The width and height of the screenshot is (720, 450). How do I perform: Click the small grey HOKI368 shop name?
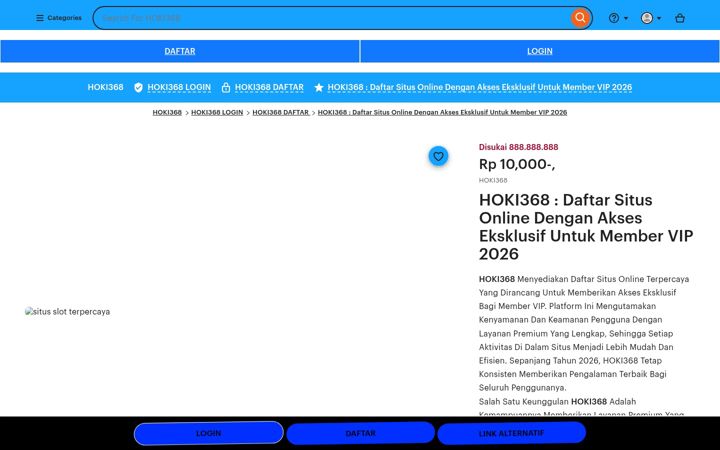[x=493, y=180]
